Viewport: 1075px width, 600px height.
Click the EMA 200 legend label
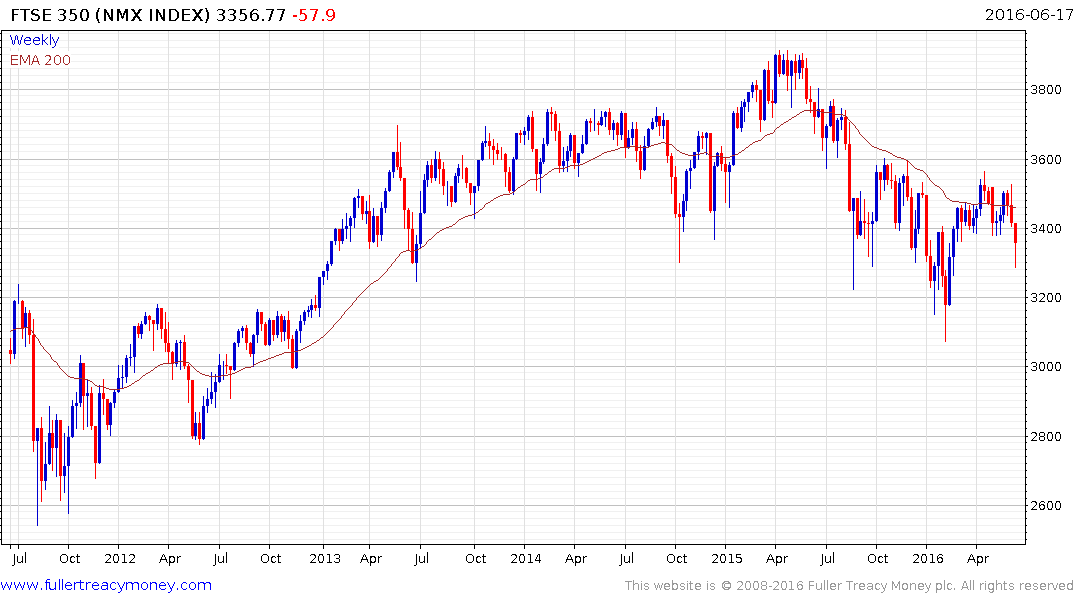click(40, 60)
